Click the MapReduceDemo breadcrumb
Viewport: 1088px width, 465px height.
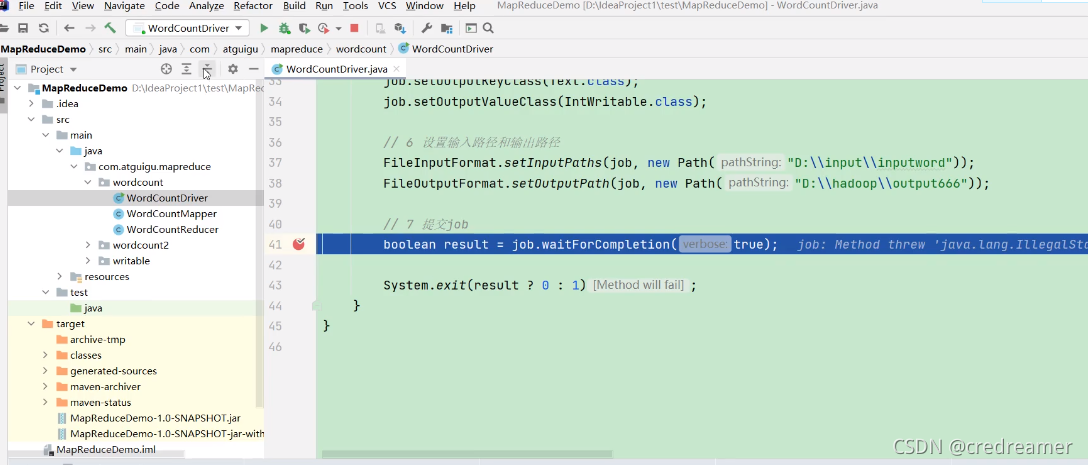coord(43,49)
